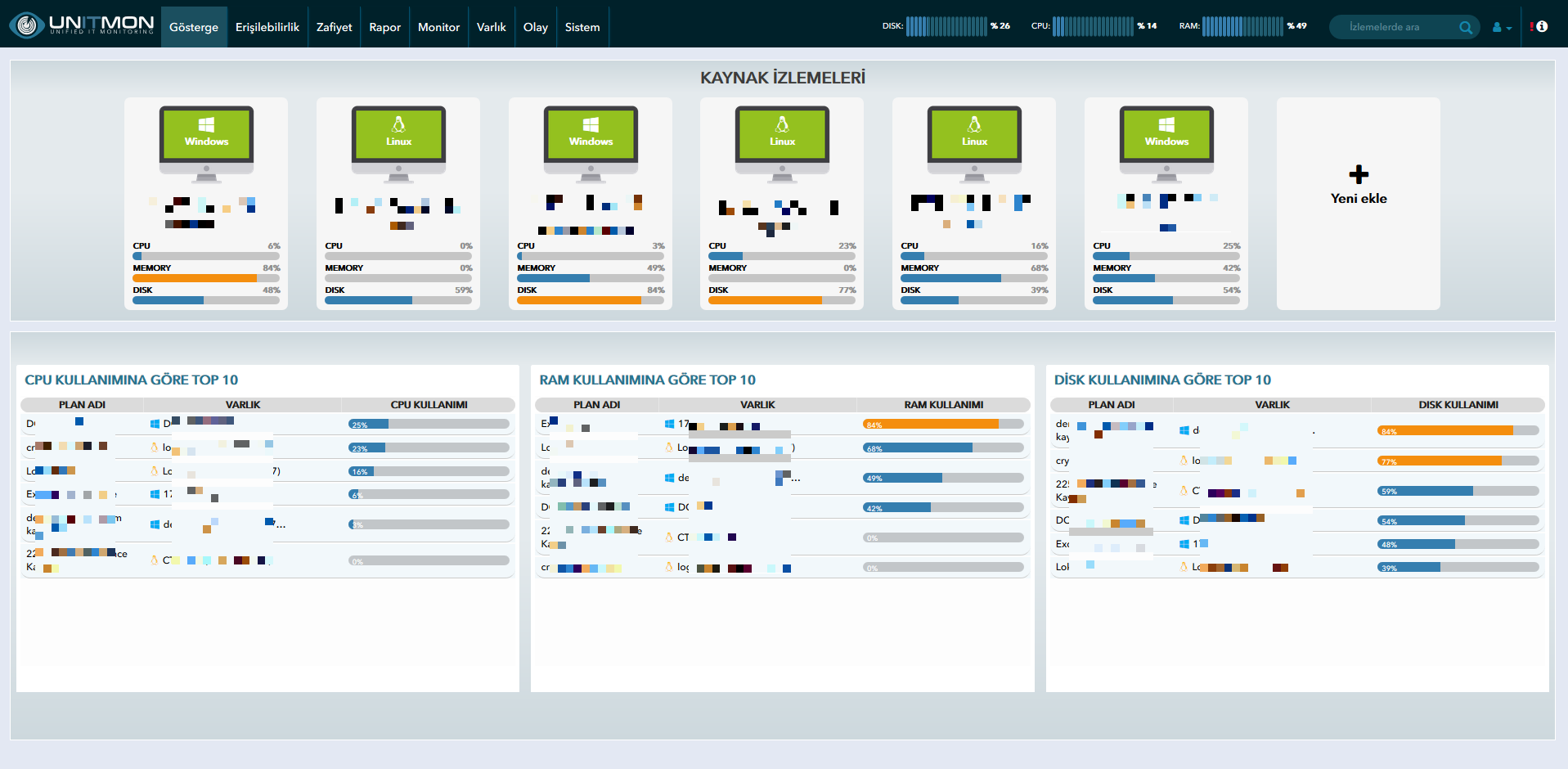Click the 23% CPU usage bar in CPU top 10
Image resolution: width=1568 pixels, height=769 pixels.
429,447
